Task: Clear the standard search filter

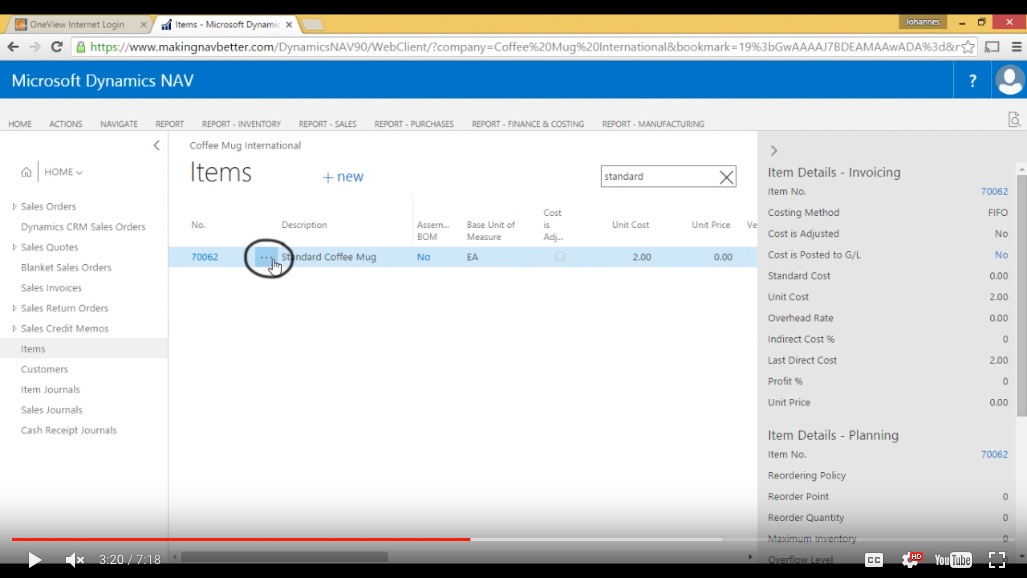Action: (726, 177)
